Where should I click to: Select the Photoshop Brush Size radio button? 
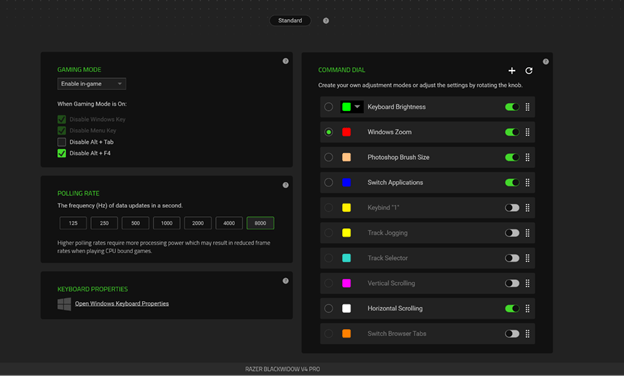click(328, 157)
